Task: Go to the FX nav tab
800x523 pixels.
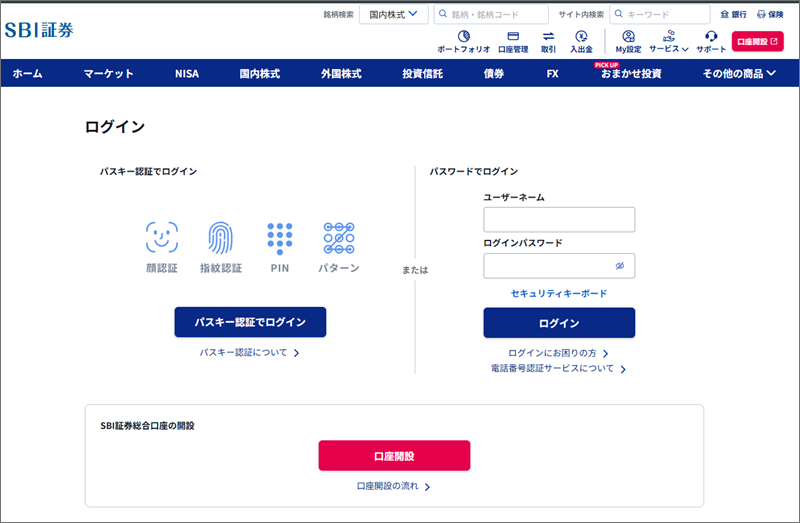Action: (x=553, y=73)
